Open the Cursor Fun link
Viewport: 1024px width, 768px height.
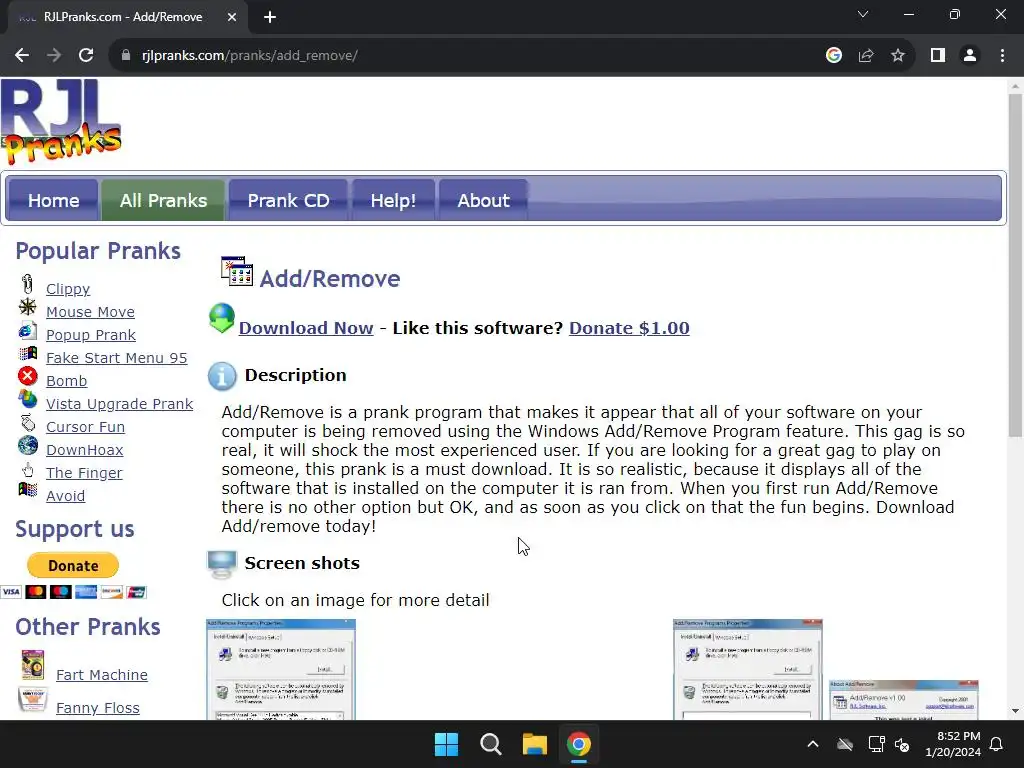pos(86,427)
